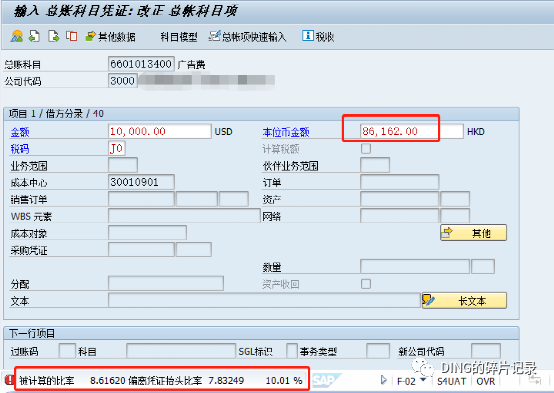Open 总帐项快速输入 fast entry
The height and width of the screenshot is (393, 554).
(x=247, y=36)
